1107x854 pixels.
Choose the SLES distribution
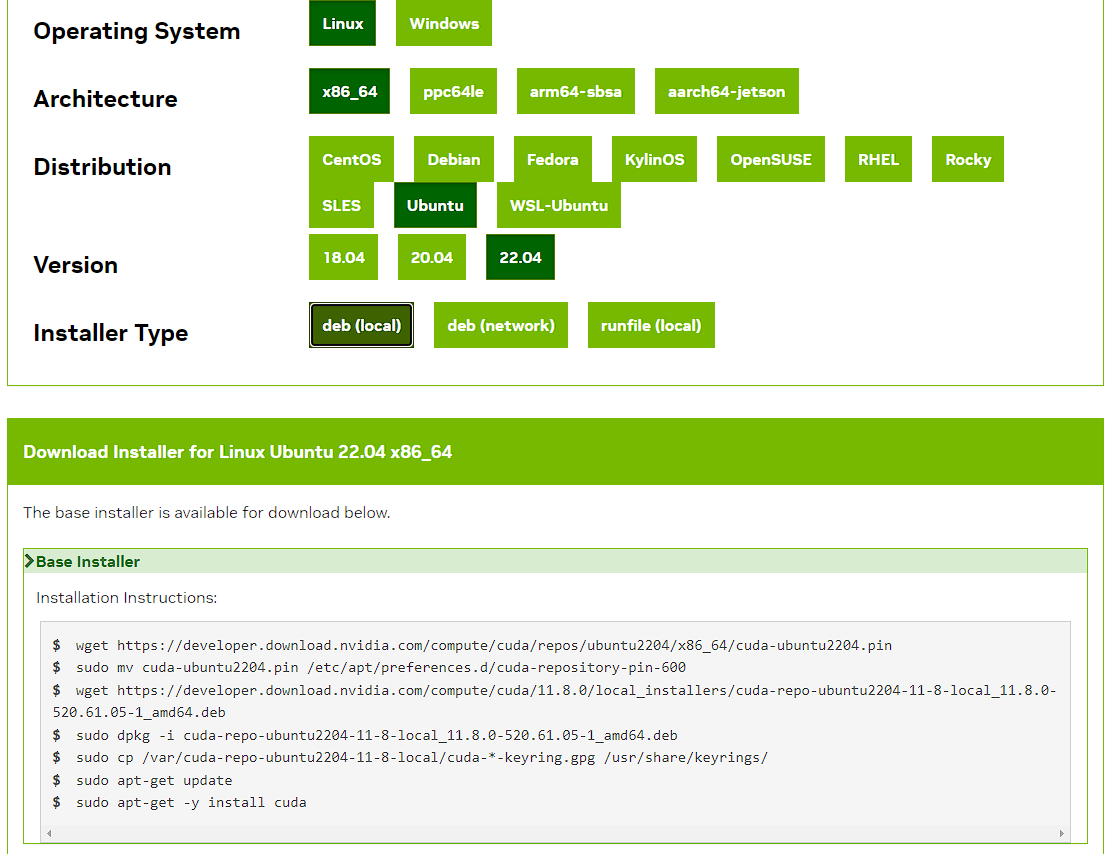point(342,205)
